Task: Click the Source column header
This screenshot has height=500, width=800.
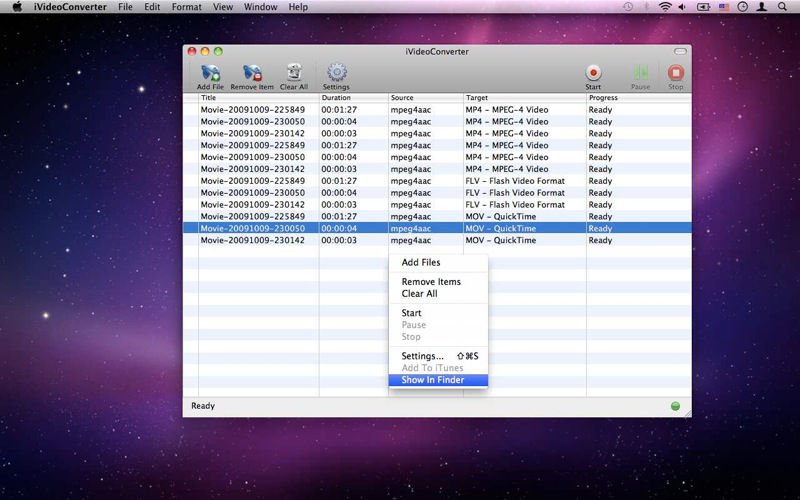Action: coord(426,97)
